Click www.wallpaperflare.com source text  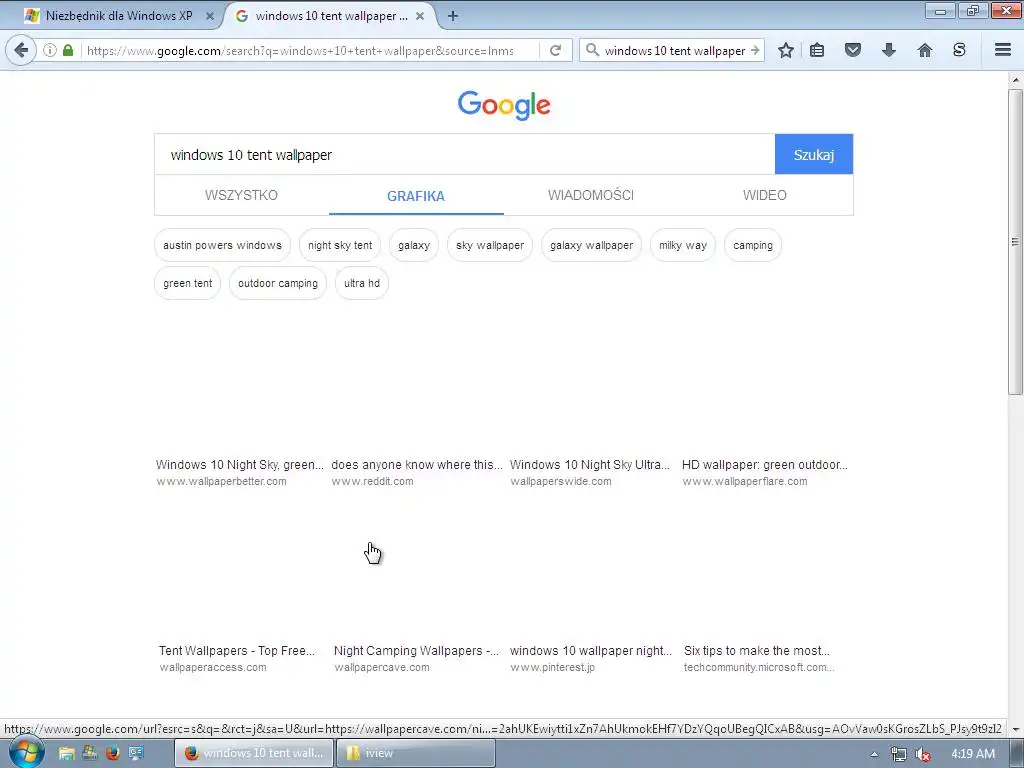(745, 481)
